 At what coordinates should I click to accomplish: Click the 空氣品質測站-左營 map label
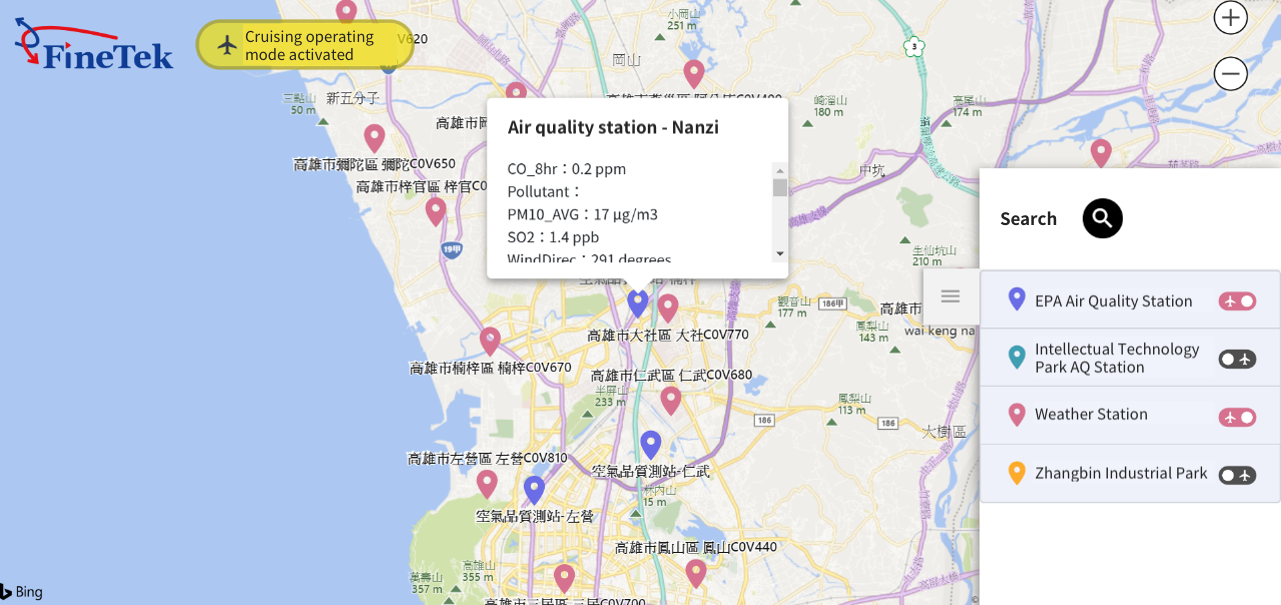[x=535, y=516]
